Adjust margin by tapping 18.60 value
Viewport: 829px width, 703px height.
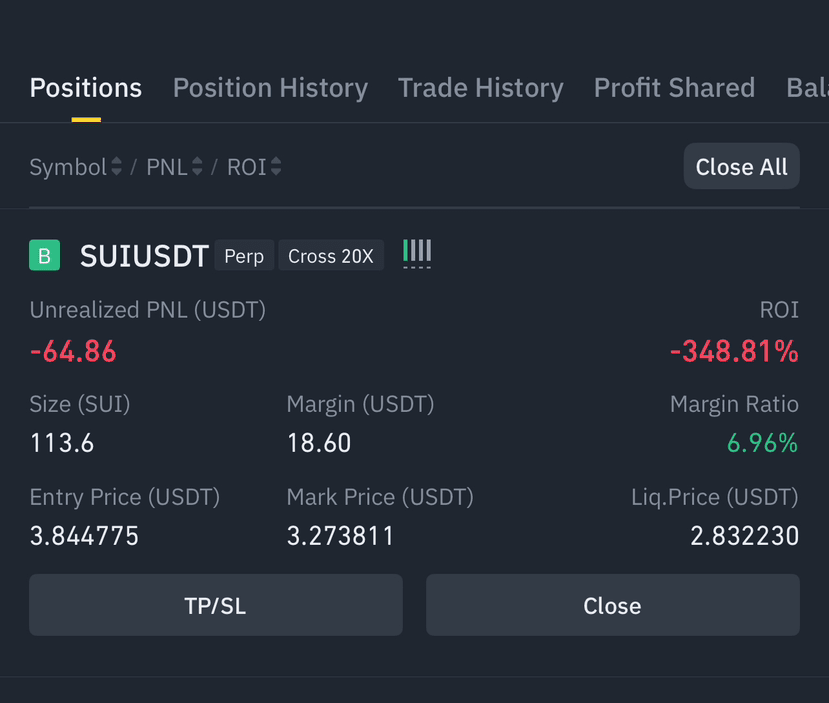319,443
